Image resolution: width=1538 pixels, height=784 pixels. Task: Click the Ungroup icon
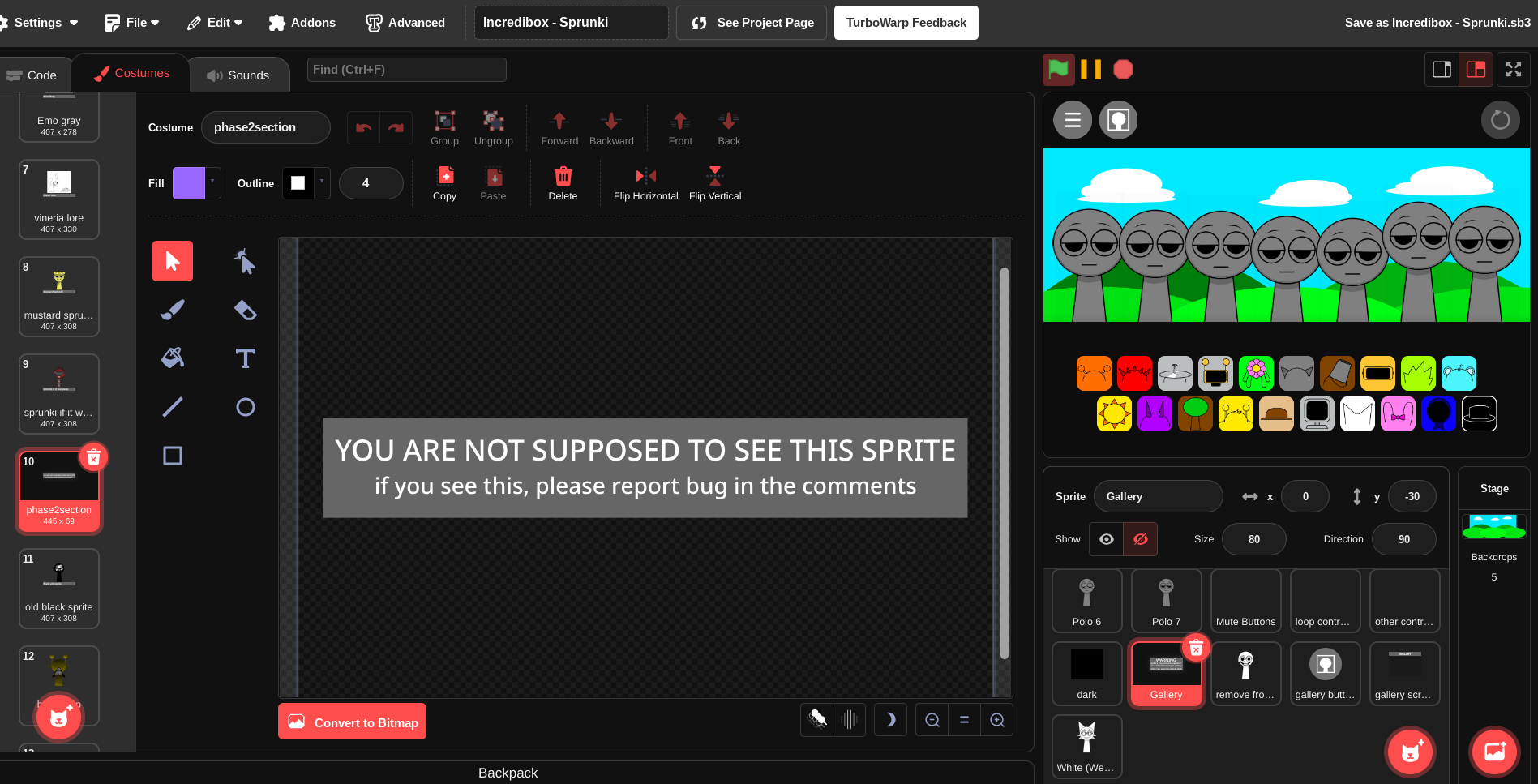pos(494,128)
